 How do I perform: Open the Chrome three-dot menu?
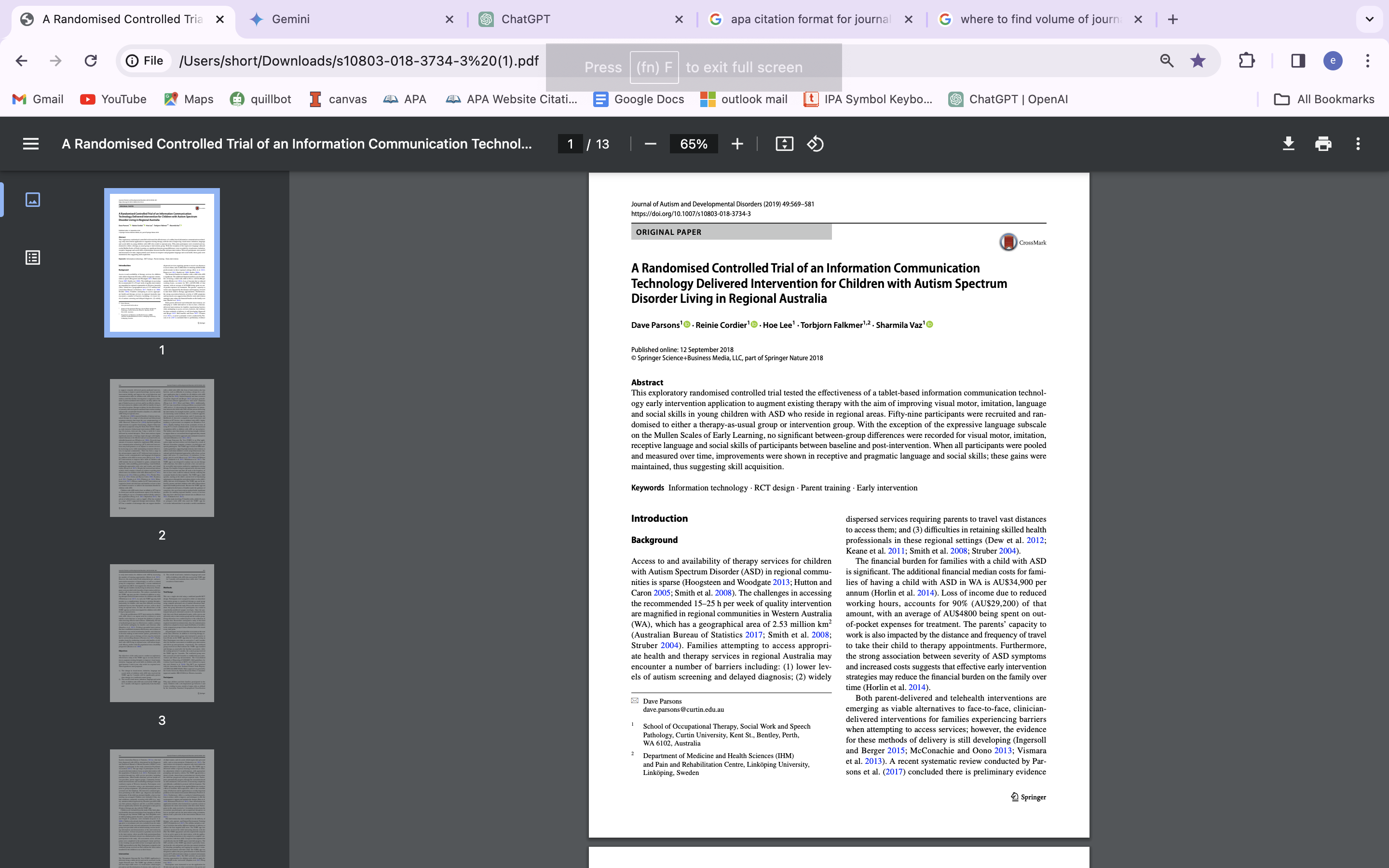click(x=1368, y=61)
